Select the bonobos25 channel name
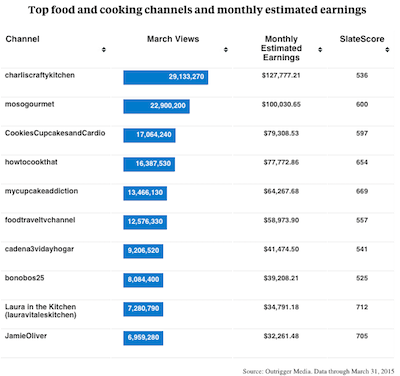The image size is (400, 376). 24,278
